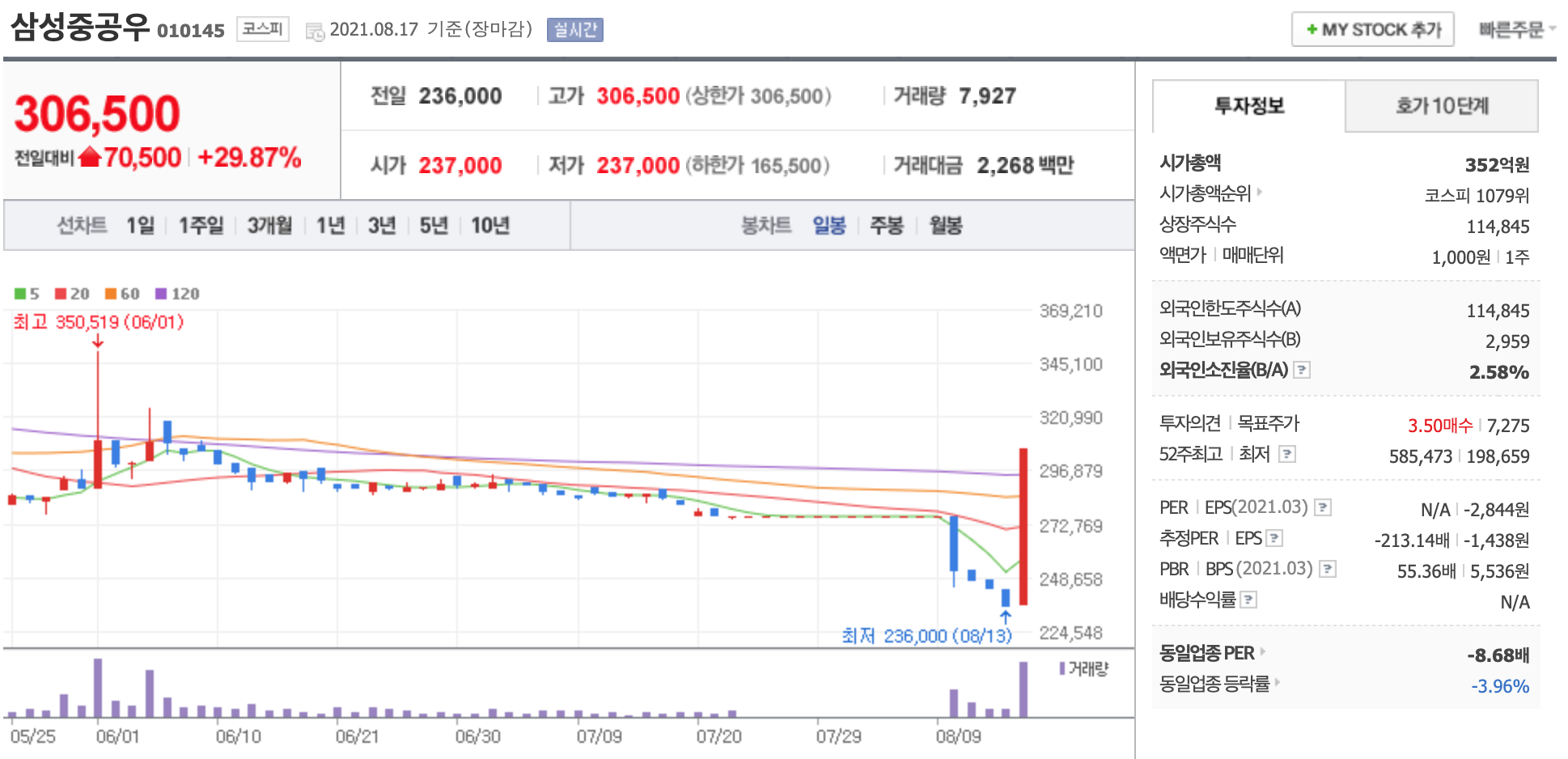The height and width of the screenshot is (759, 1568).
Task: Click the 최고 350,519 (06/01) marker
Action: [x=99, y=322]
